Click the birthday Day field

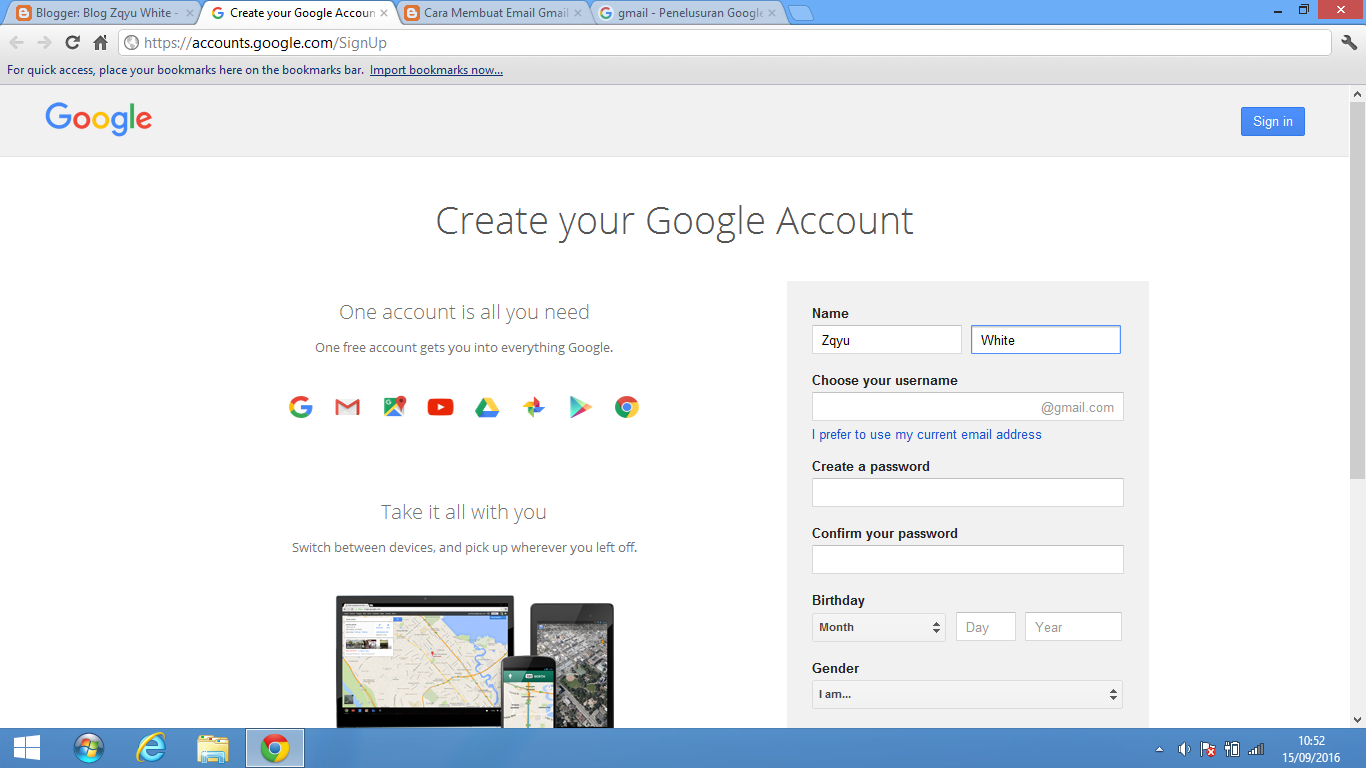[986, 627]
